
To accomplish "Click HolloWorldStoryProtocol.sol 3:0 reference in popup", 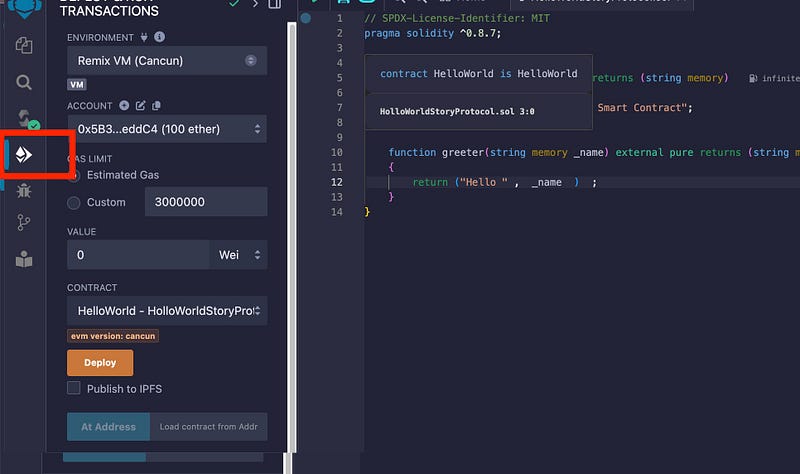I will click(457, 111).
